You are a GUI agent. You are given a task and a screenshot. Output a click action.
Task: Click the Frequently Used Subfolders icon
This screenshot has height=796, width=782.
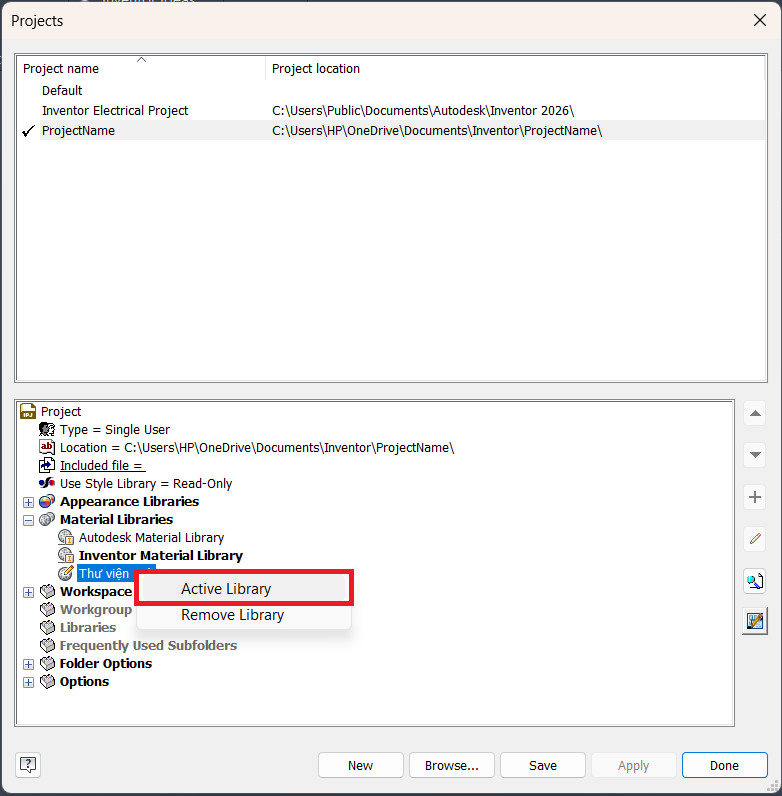[47, 645]
